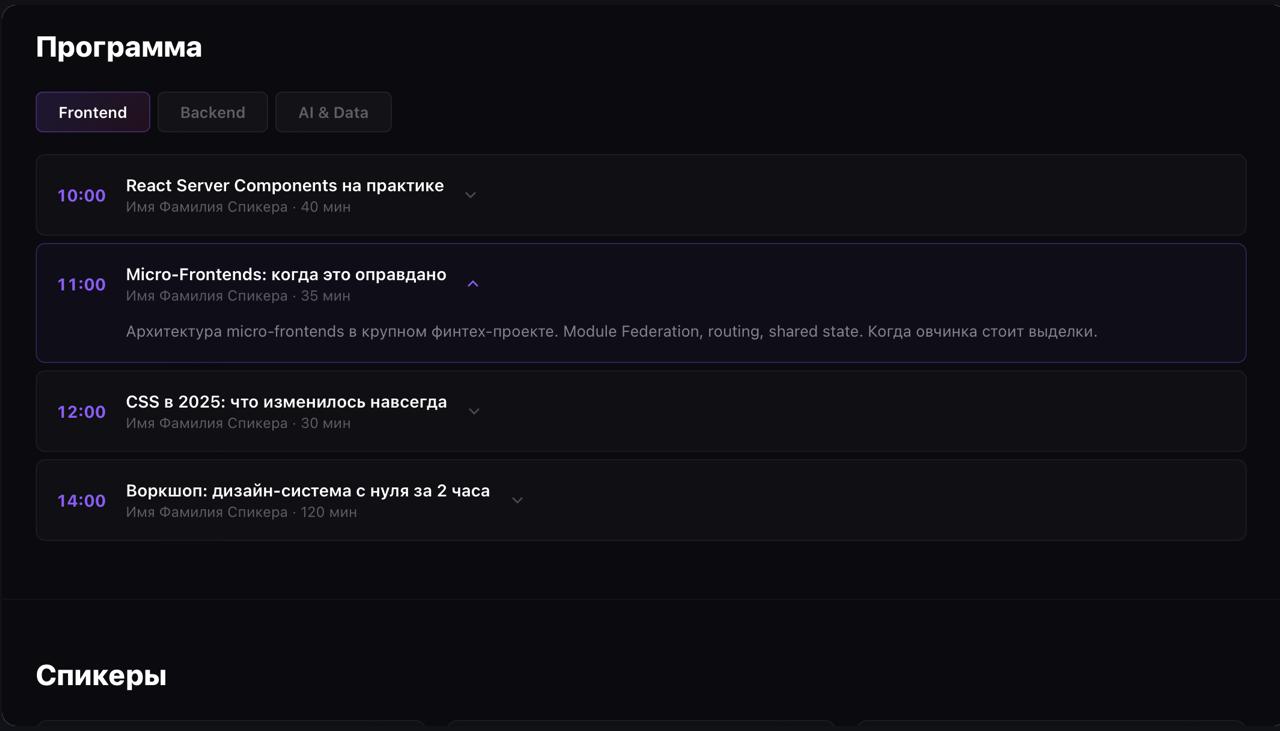Switch to the Frontend tab
1280x731 pixels.
(x=93, y=112)
